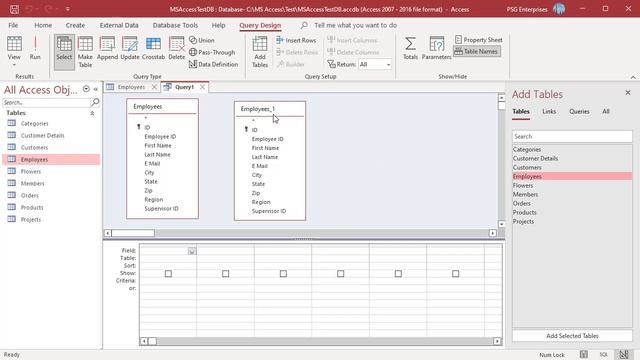This screenshot has width=640, height=360.
Task: Save with the Quick Access save icon
Action: click(x=14, y=9)
